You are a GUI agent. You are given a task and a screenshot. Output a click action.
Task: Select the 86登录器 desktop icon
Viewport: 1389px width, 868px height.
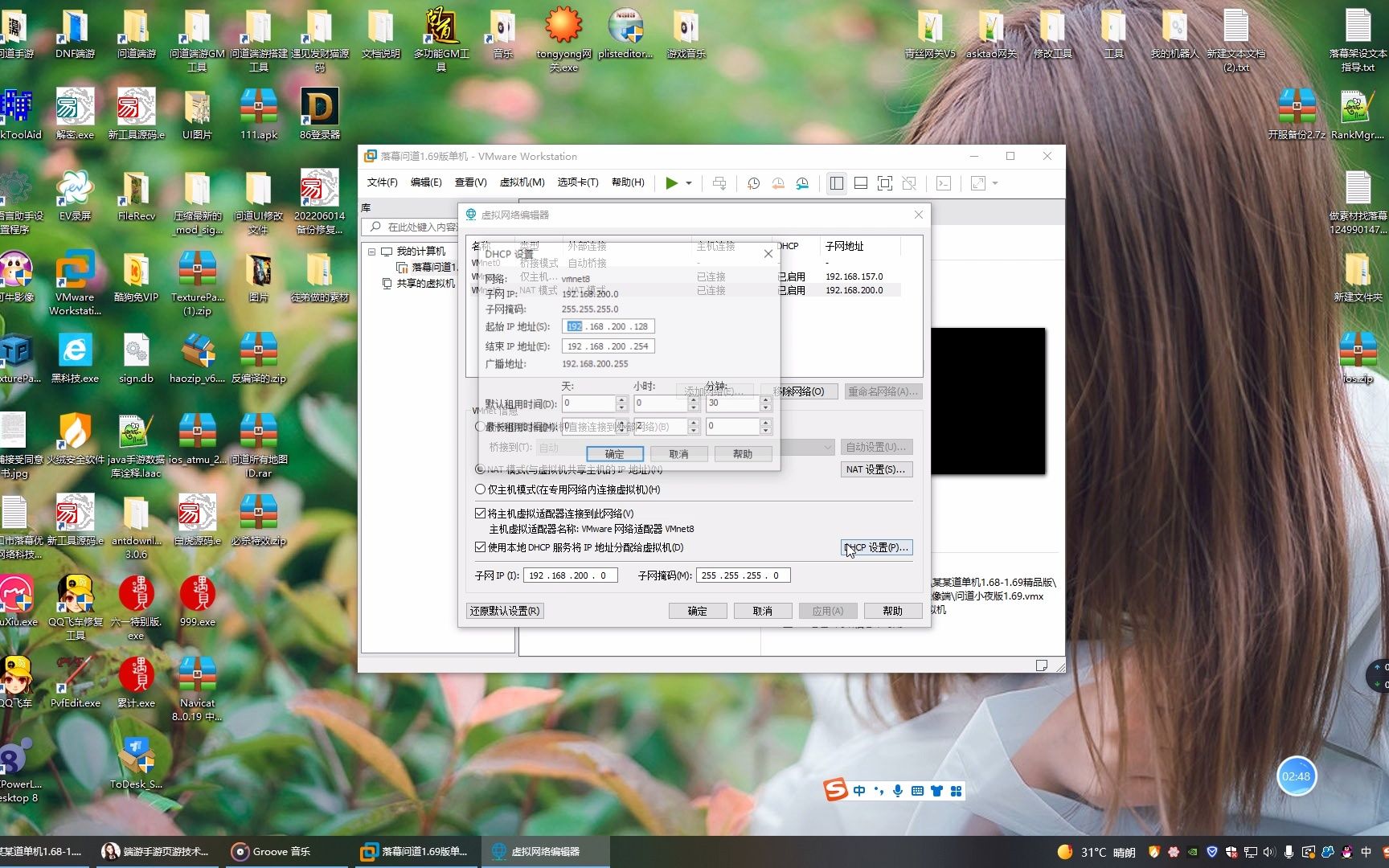coord(320,114)
